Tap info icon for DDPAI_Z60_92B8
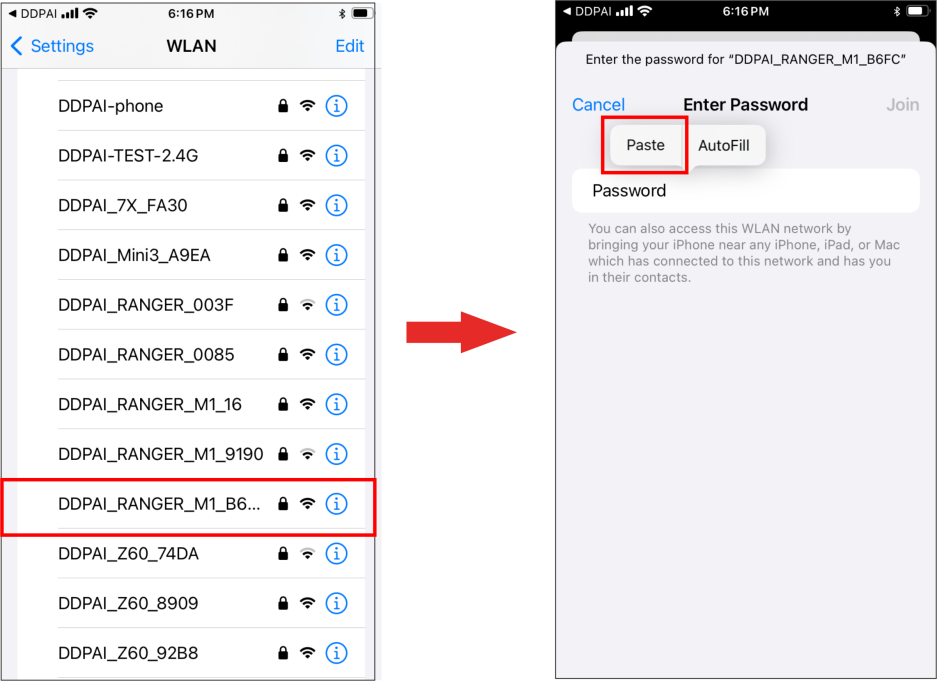 [336, 653]
